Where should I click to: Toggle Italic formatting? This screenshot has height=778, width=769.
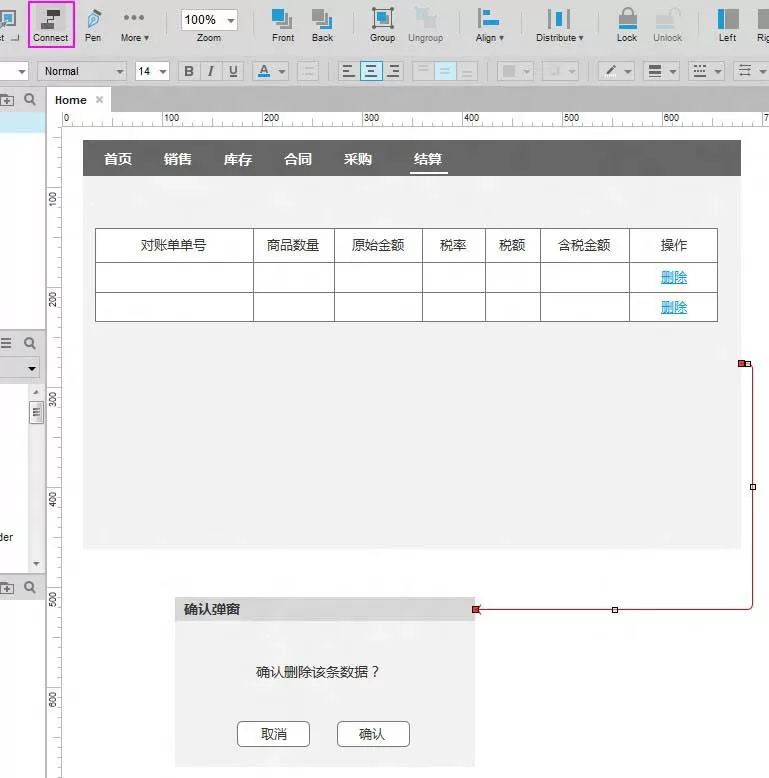point(211,71)
